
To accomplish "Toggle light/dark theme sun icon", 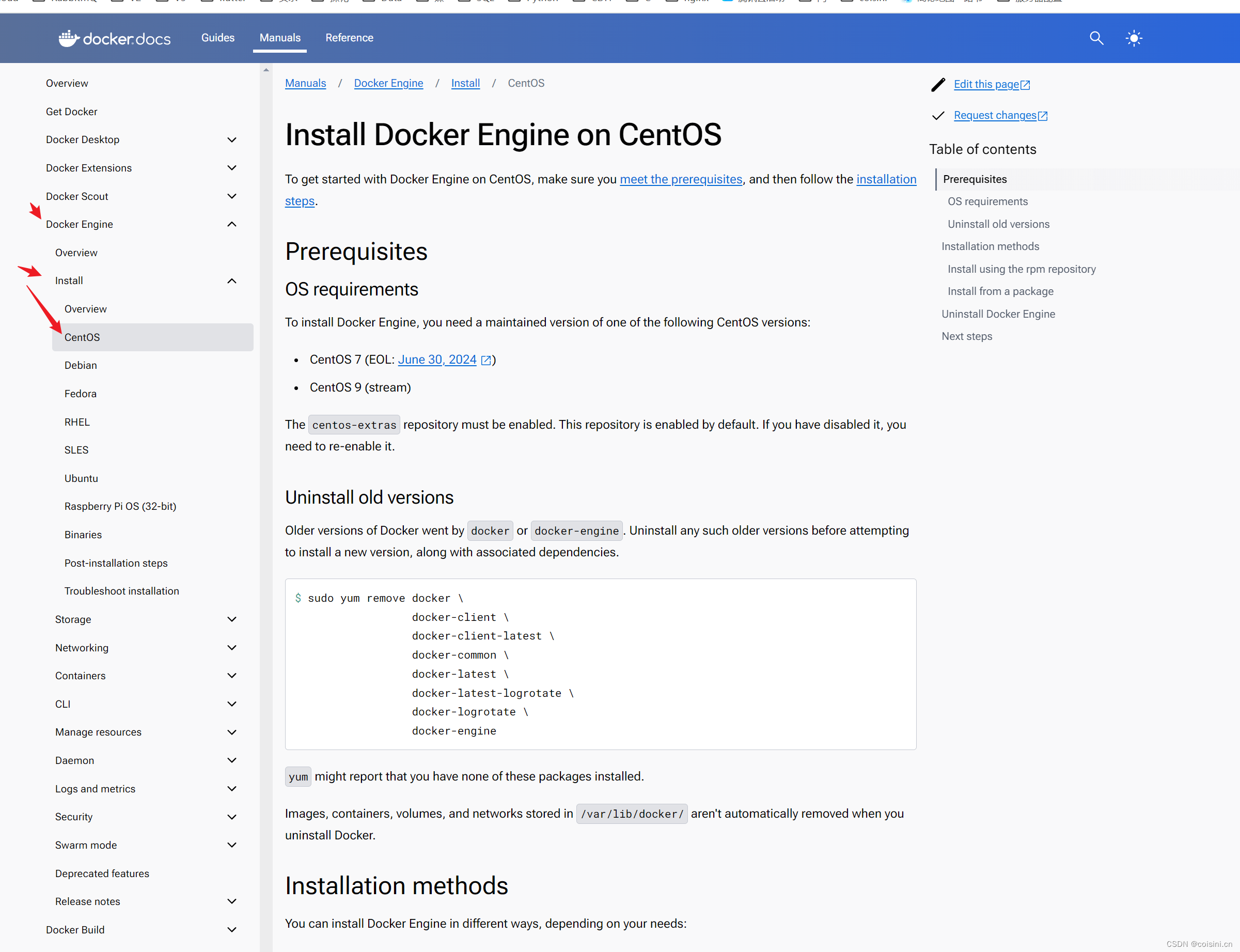I will point(1134,38).
